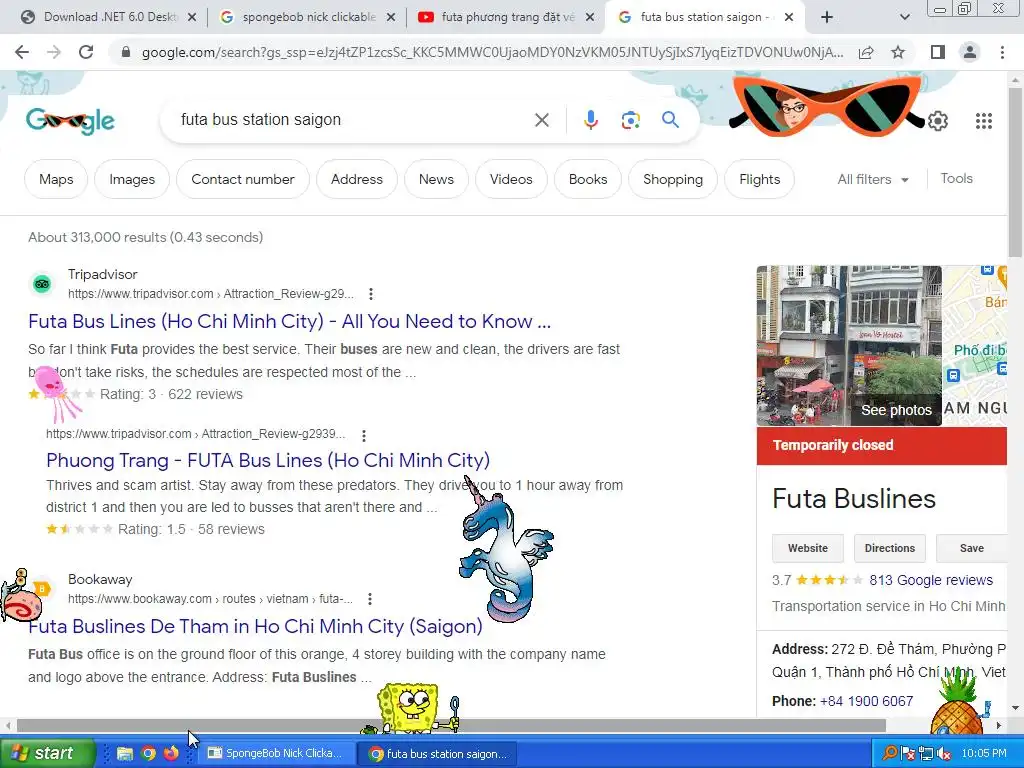Open options for Phuong Trang result
This screenshot has width=1024, height=768.
coord(364,435)
